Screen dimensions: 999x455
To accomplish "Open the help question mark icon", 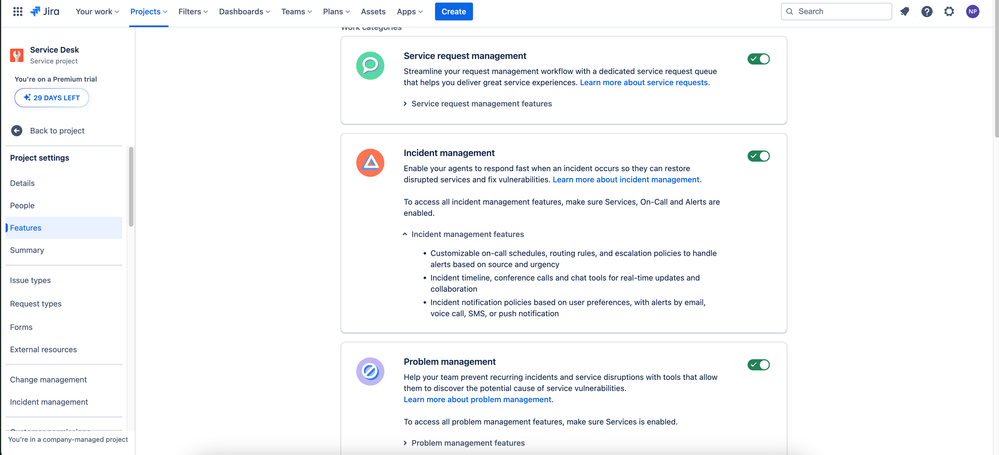I will point(927,11).
